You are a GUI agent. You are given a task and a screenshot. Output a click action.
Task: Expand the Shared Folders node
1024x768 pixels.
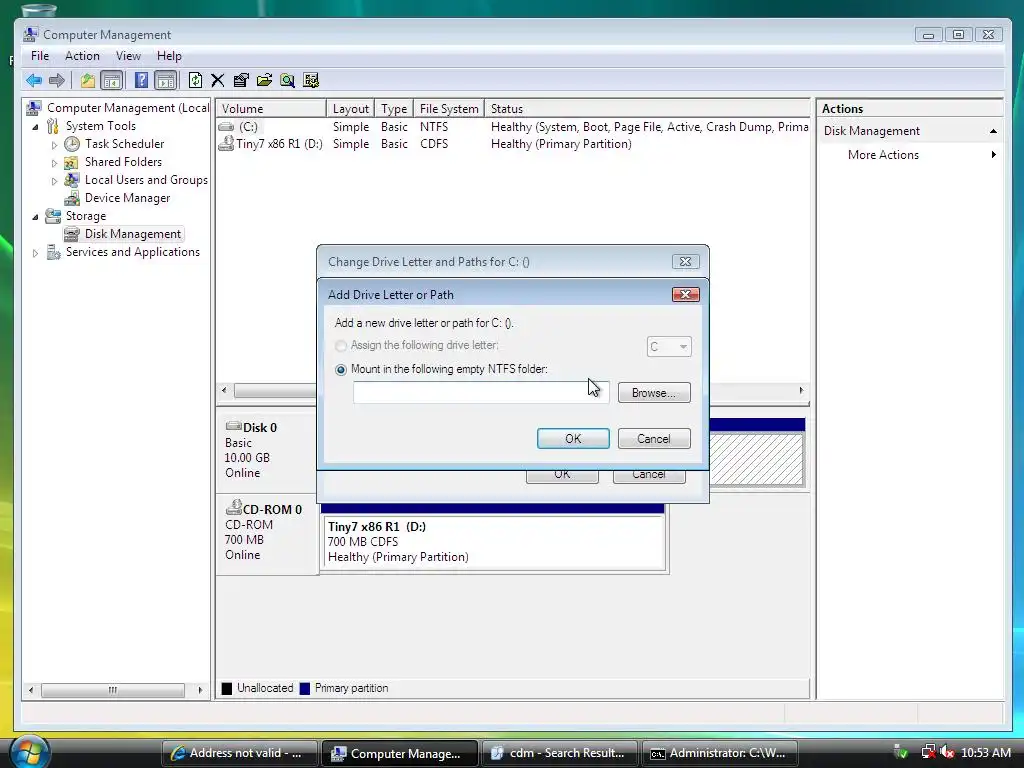tap(54, 163)
